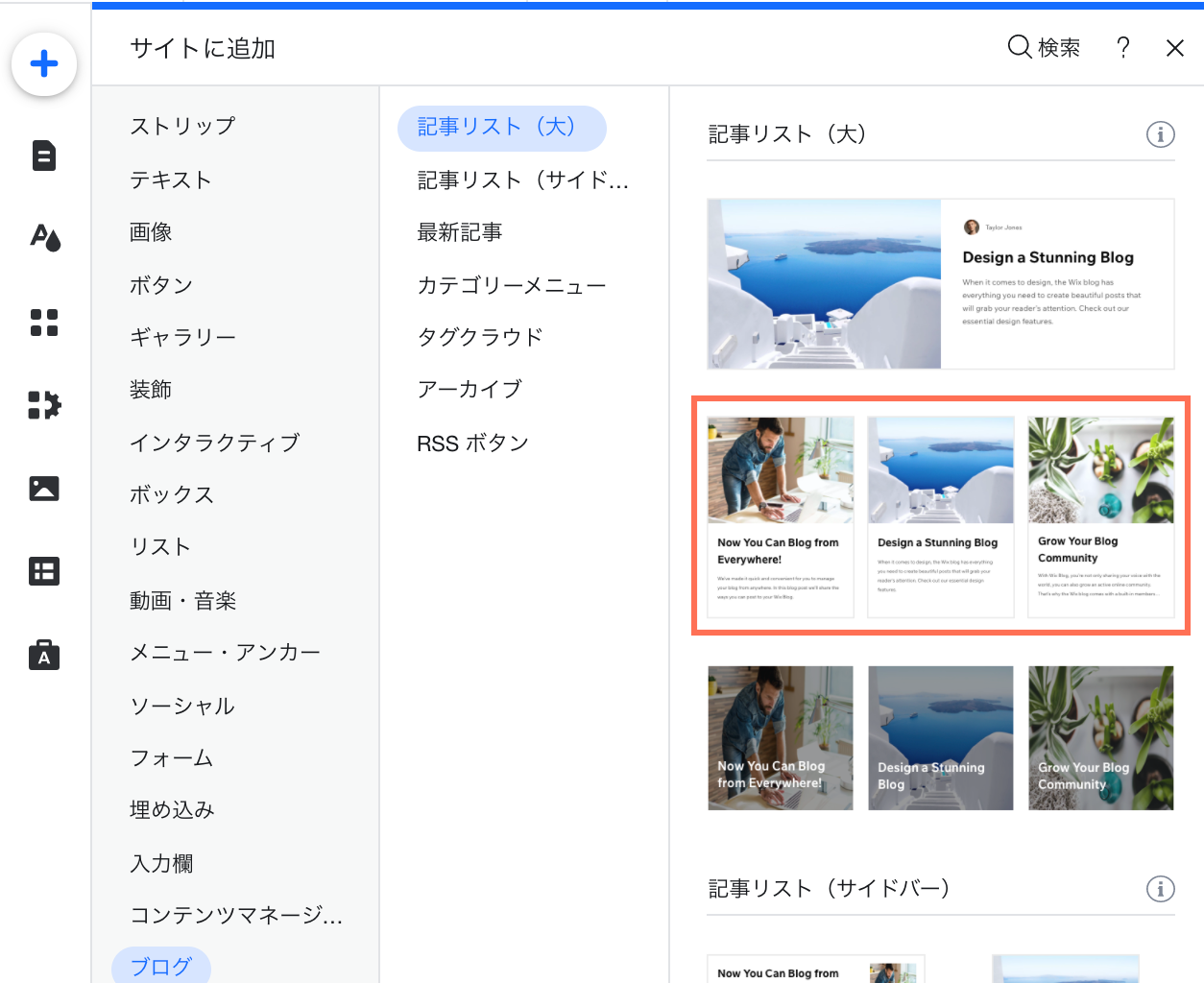This screenshot has height=983, width=1204.
Task: Click 検索 to search elements
Action: [1044, 48]
